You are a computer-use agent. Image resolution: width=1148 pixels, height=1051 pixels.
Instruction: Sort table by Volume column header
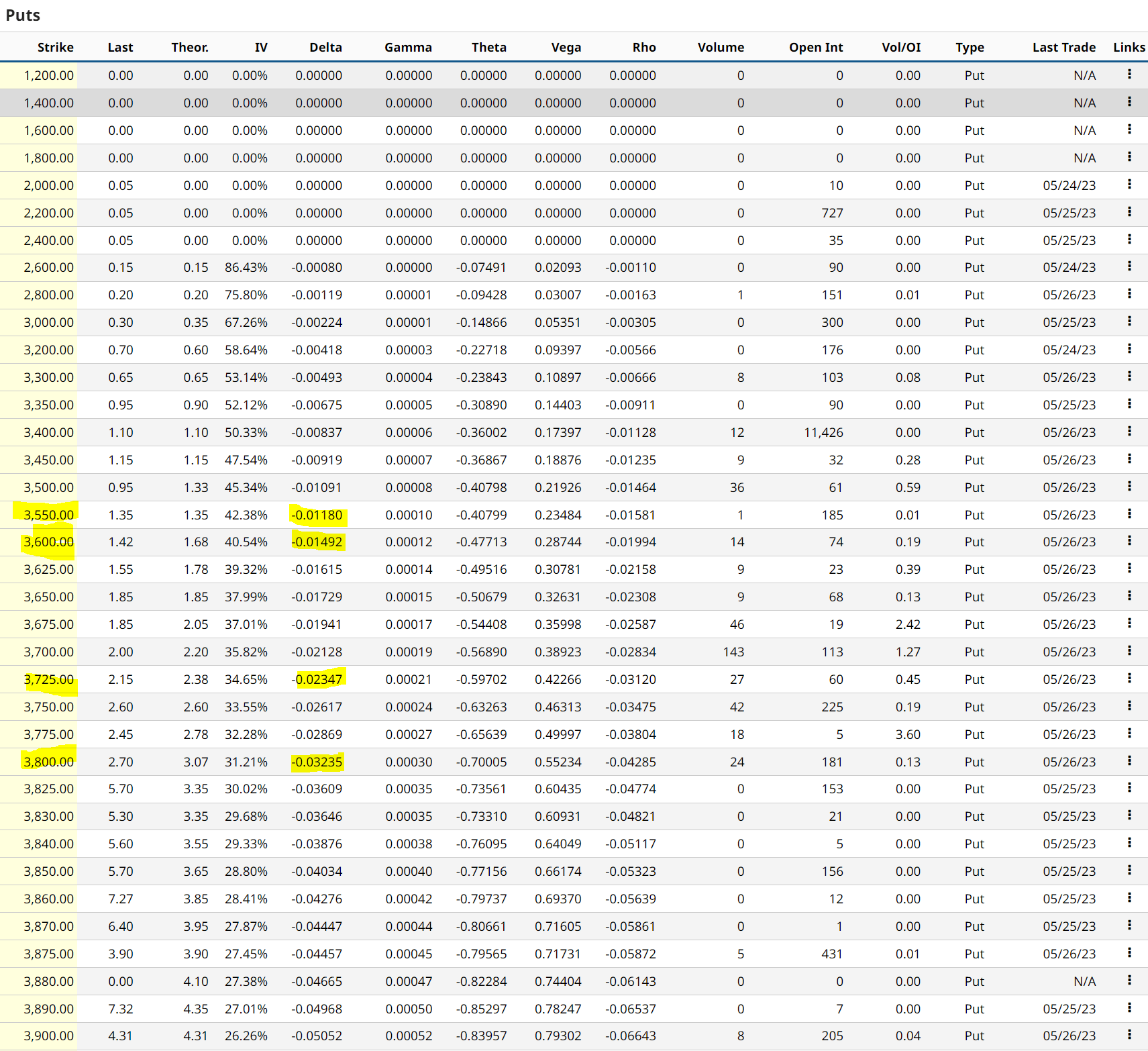(x=721, y=47)
